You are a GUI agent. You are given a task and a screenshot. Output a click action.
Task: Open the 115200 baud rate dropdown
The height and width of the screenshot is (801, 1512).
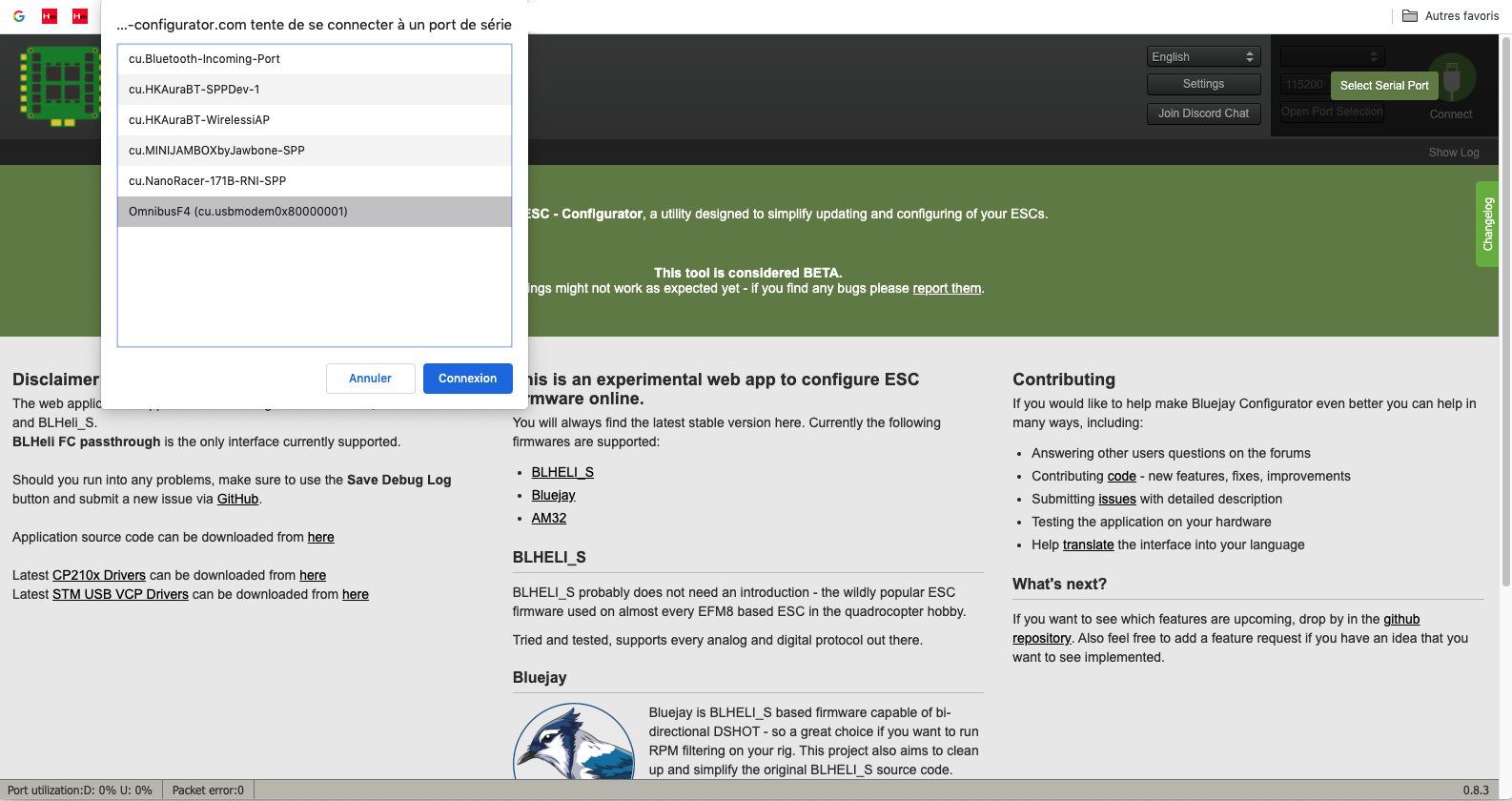tap(1304, 85)
